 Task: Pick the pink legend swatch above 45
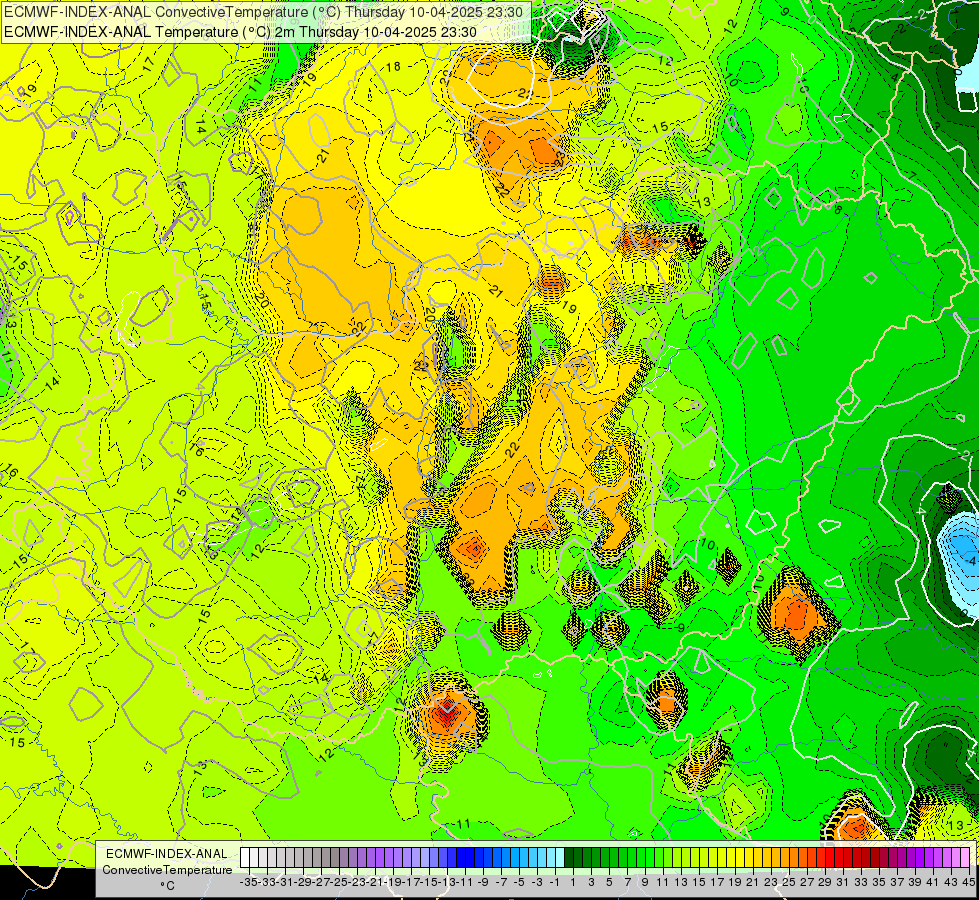(965, 858)
